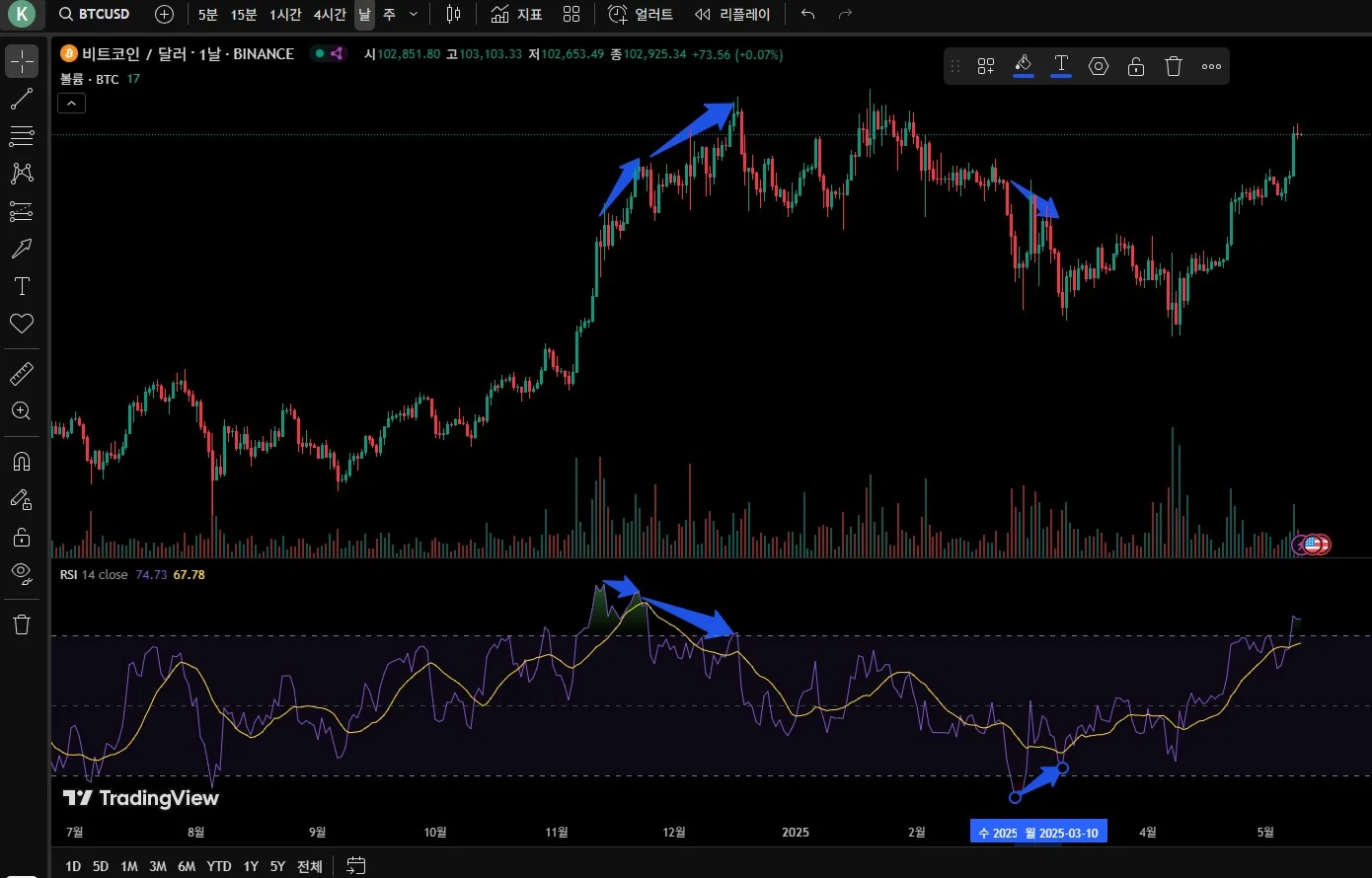Switch to the 4시간 timeframe

330,15
